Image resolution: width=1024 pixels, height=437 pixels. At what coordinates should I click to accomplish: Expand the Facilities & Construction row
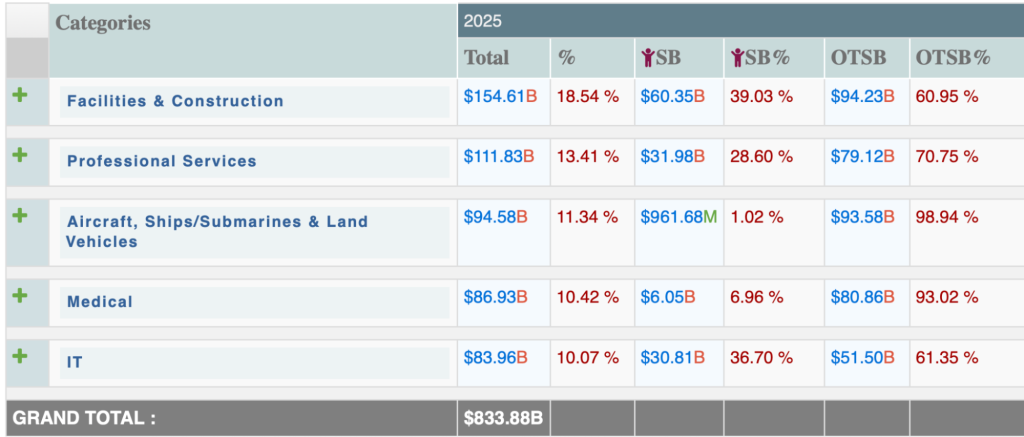(18, 95)
